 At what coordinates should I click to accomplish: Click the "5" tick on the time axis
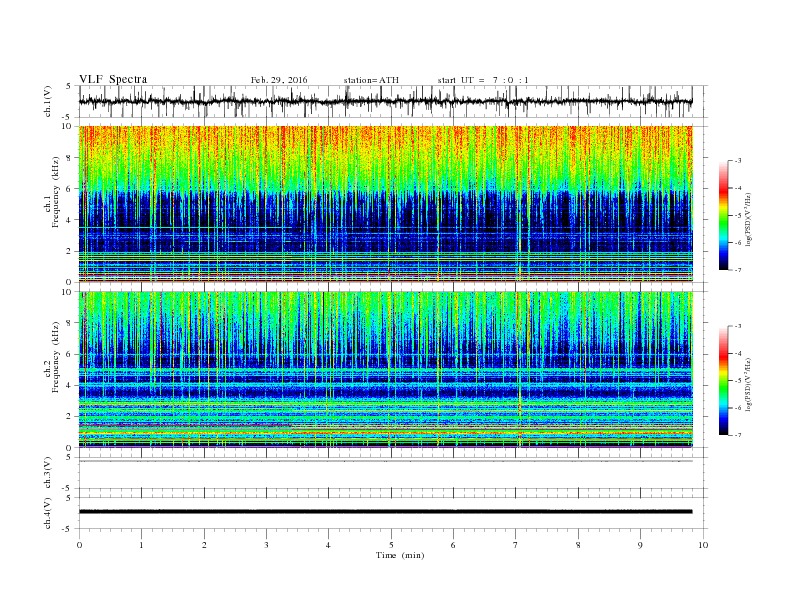coord(391,545)
